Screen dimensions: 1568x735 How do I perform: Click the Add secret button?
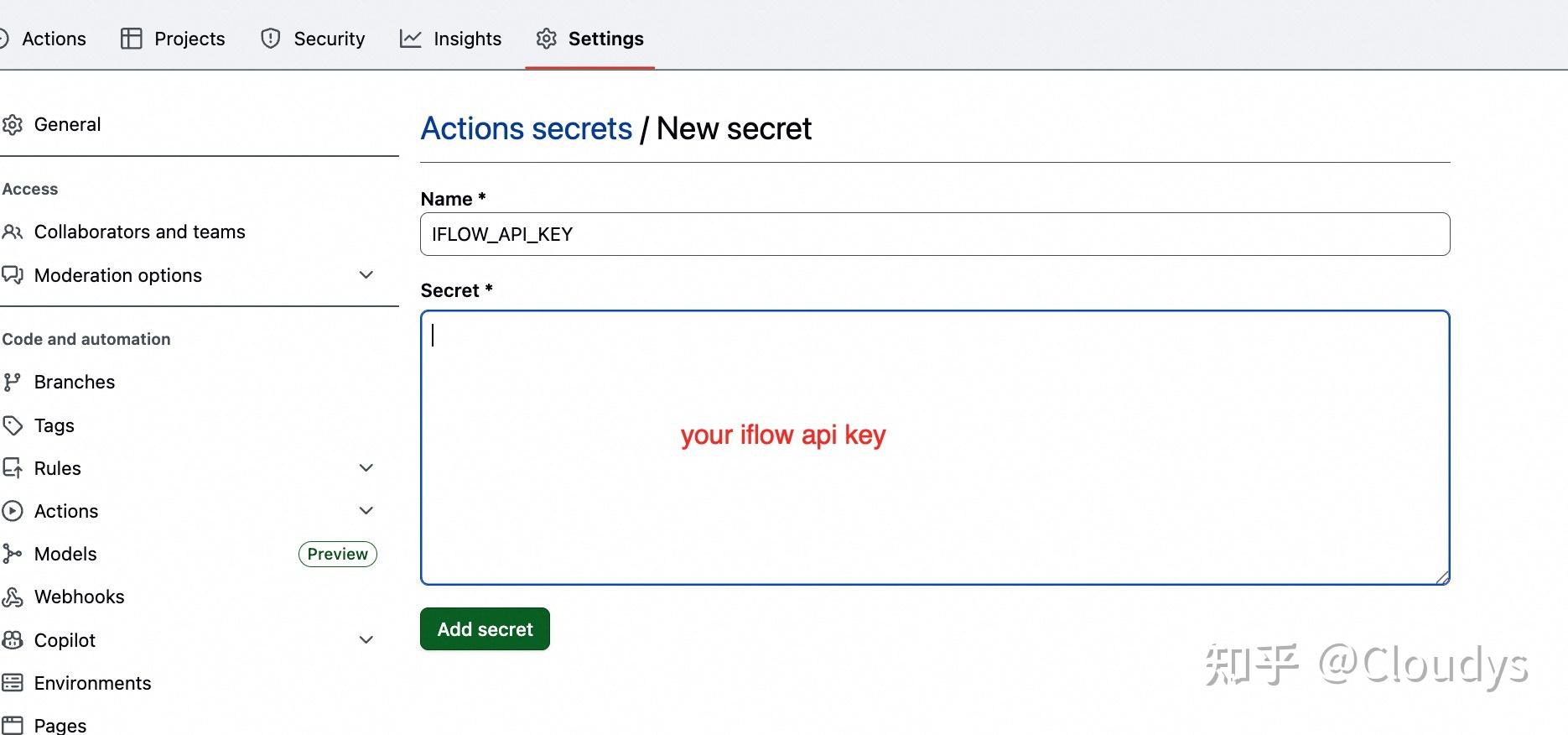(x=484, y=628)
